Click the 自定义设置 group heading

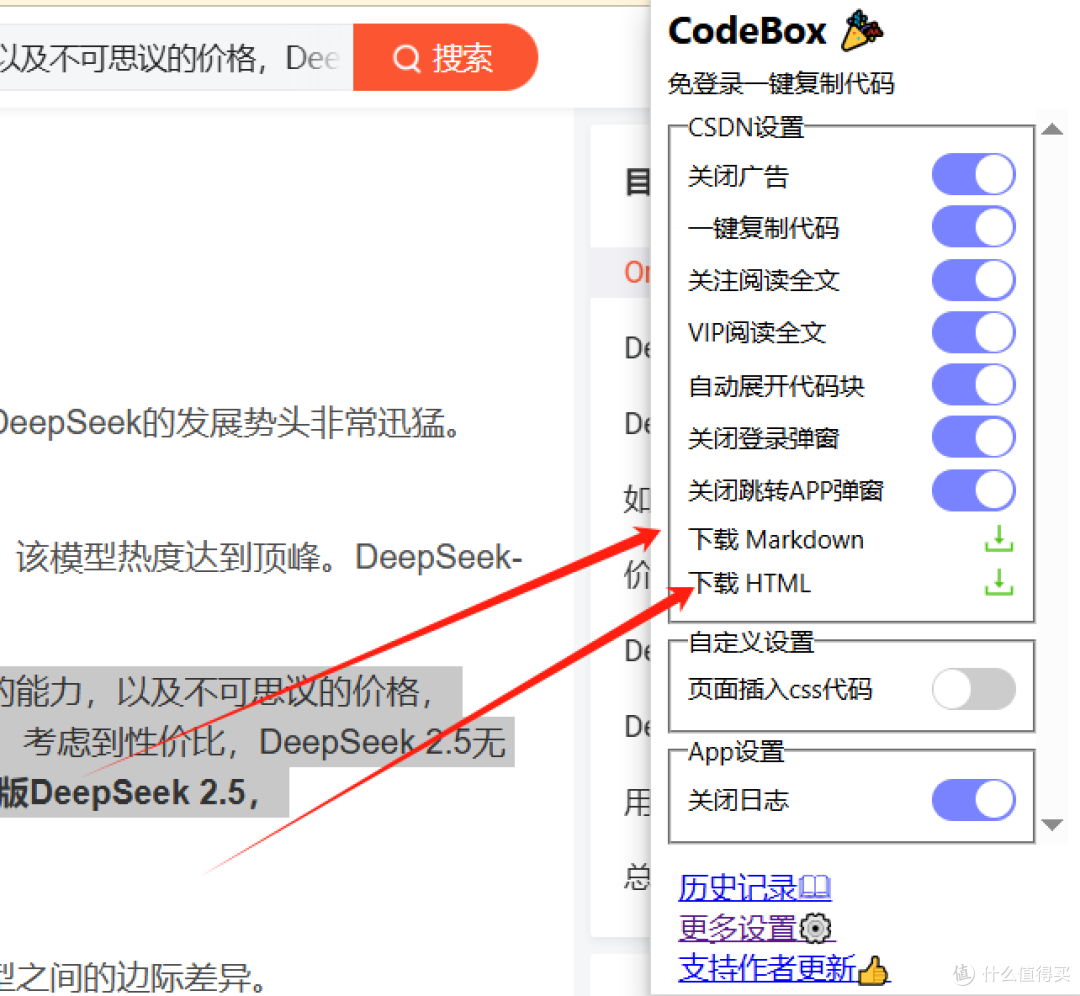751,642
